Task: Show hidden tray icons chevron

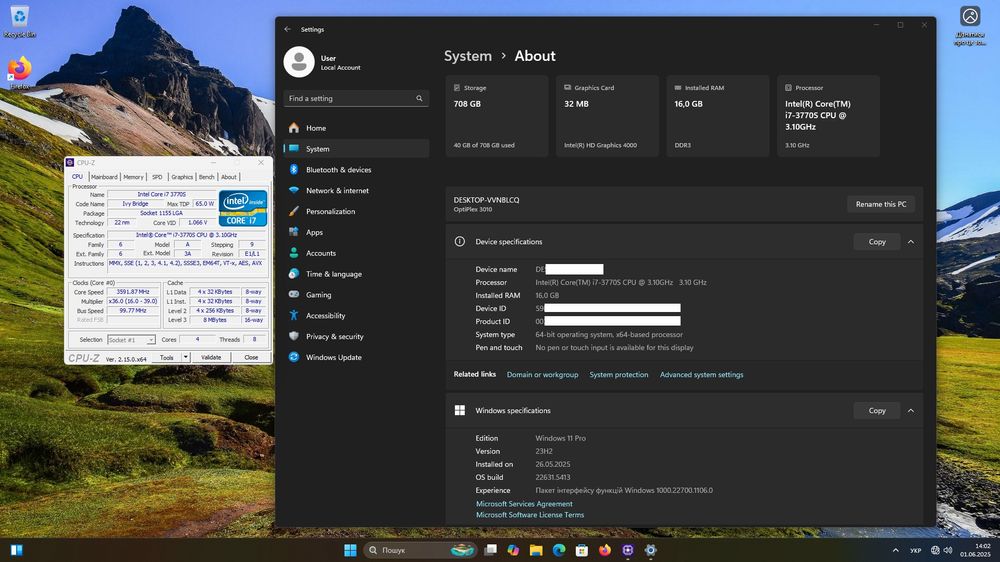Action: coord(895,550)
